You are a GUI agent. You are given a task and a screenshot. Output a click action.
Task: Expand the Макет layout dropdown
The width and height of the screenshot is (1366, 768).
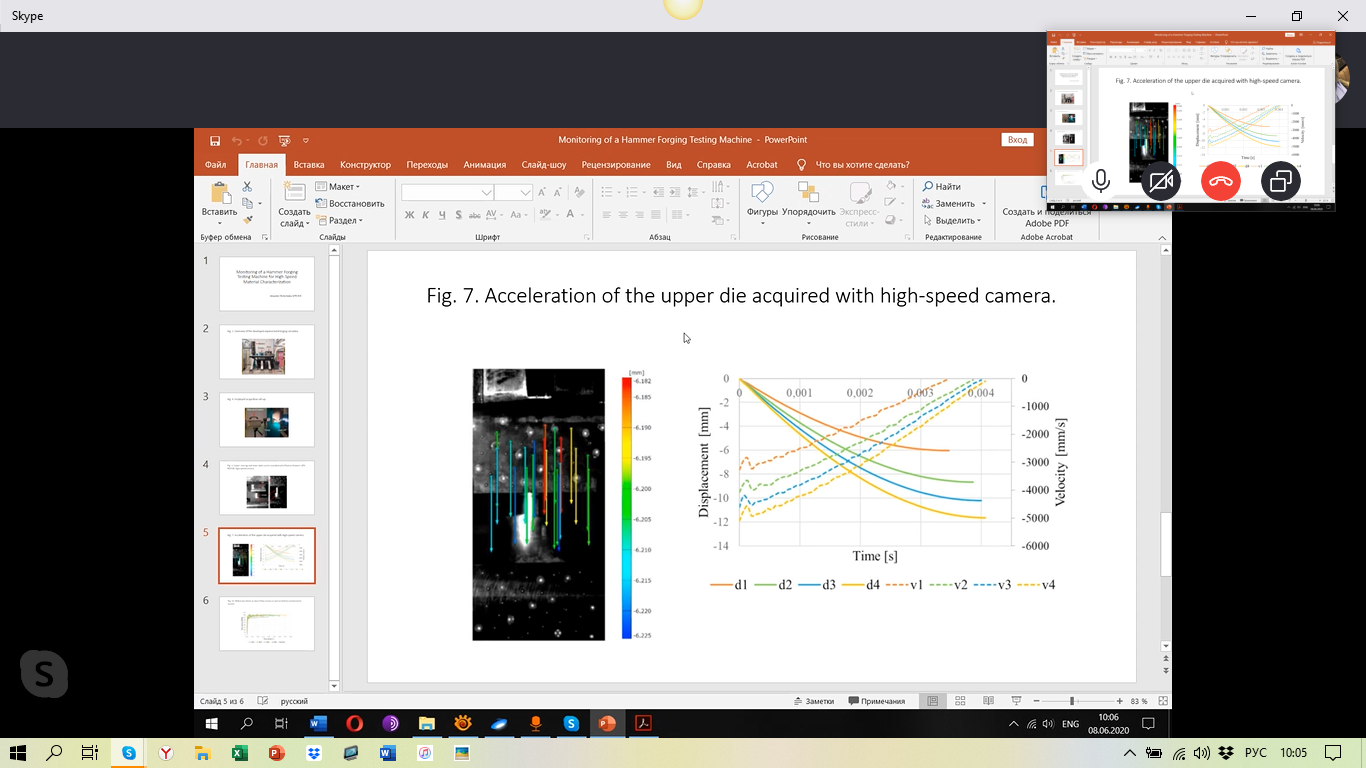coord(338,187)
